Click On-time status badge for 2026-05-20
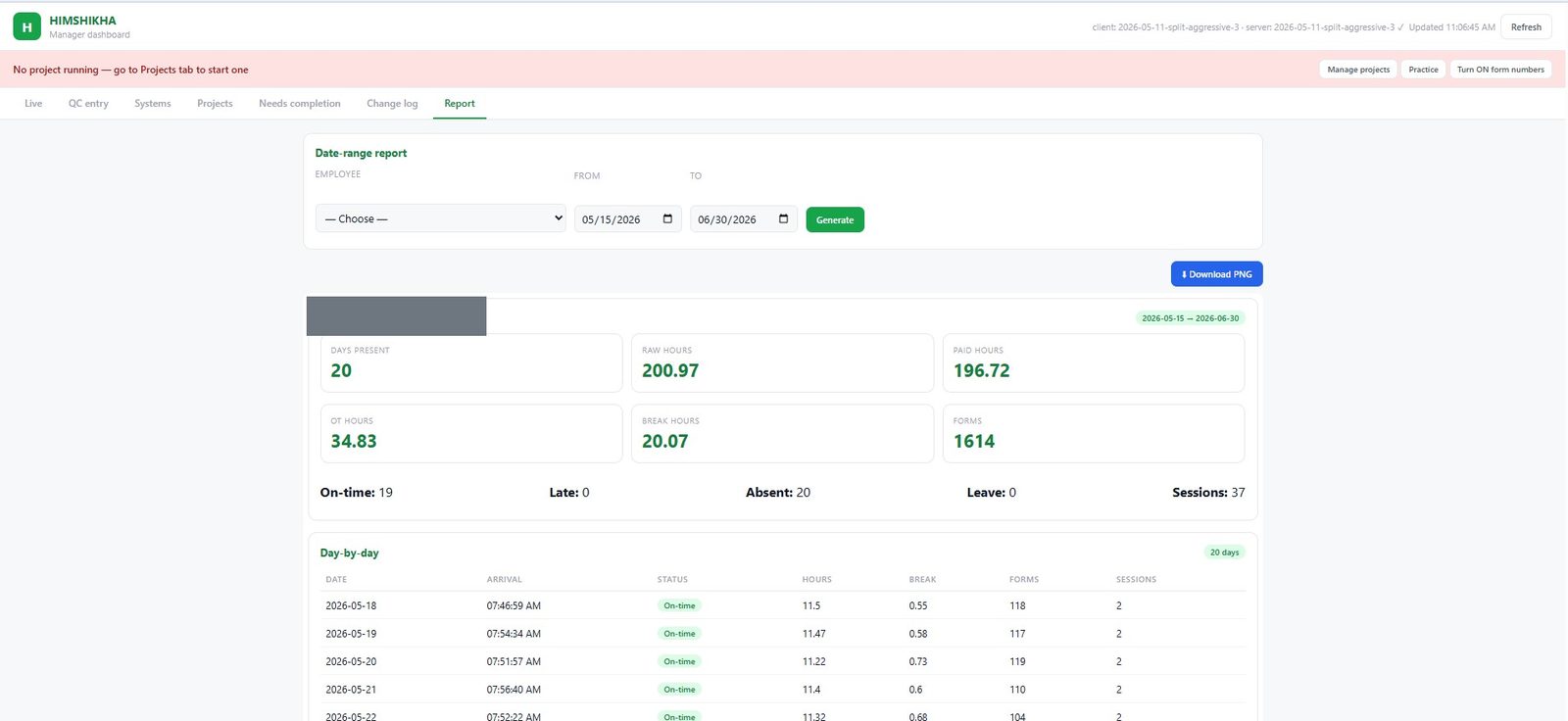This screenshot has height=721, width=1568. pyautogui.click(x=679, y=661)
